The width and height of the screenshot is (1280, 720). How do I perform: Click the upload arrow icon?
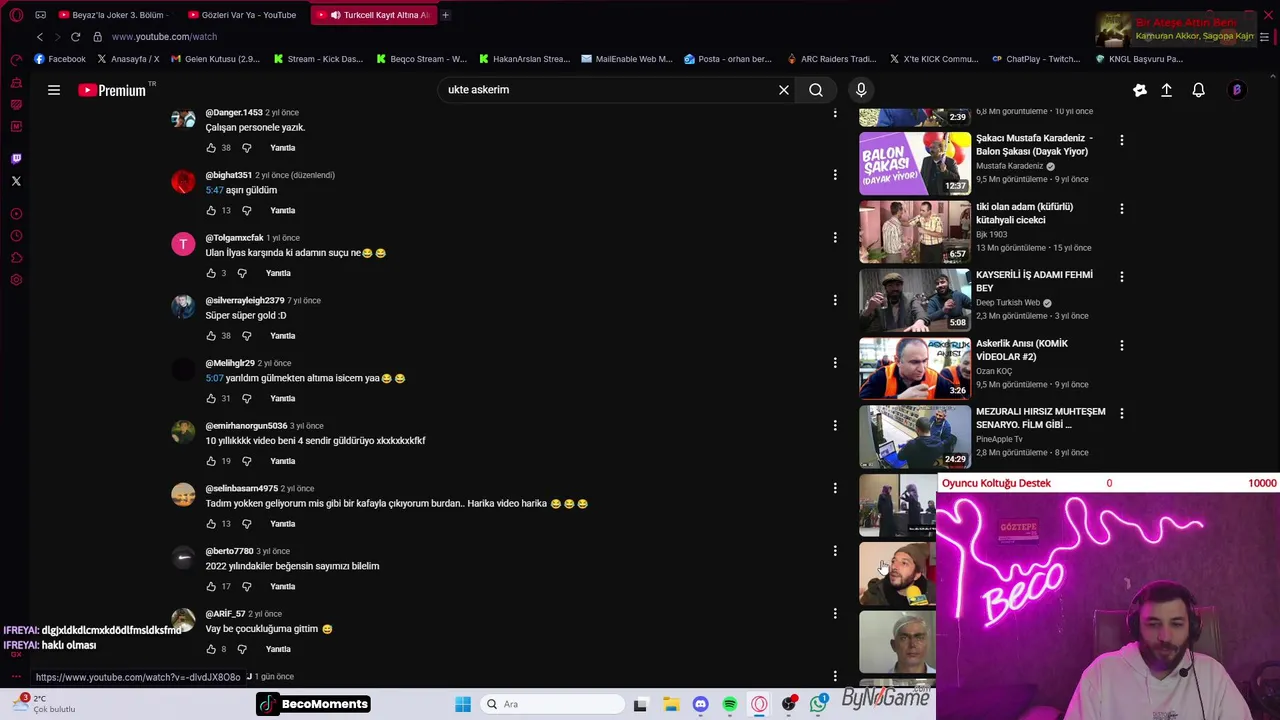tap(1166, 90)
